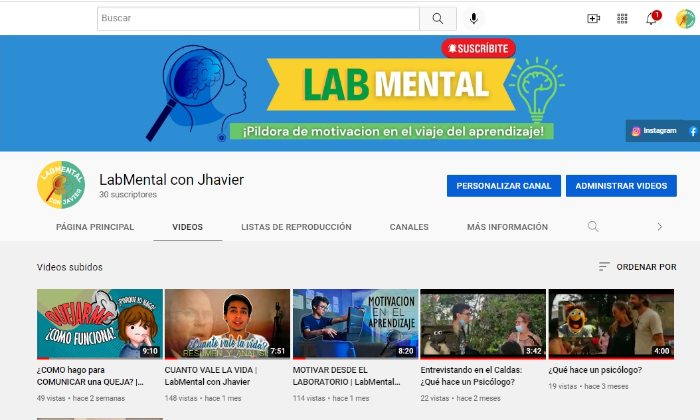Switch to the Página Principal tab
This screenshot has height=420, width=700.
95,227
